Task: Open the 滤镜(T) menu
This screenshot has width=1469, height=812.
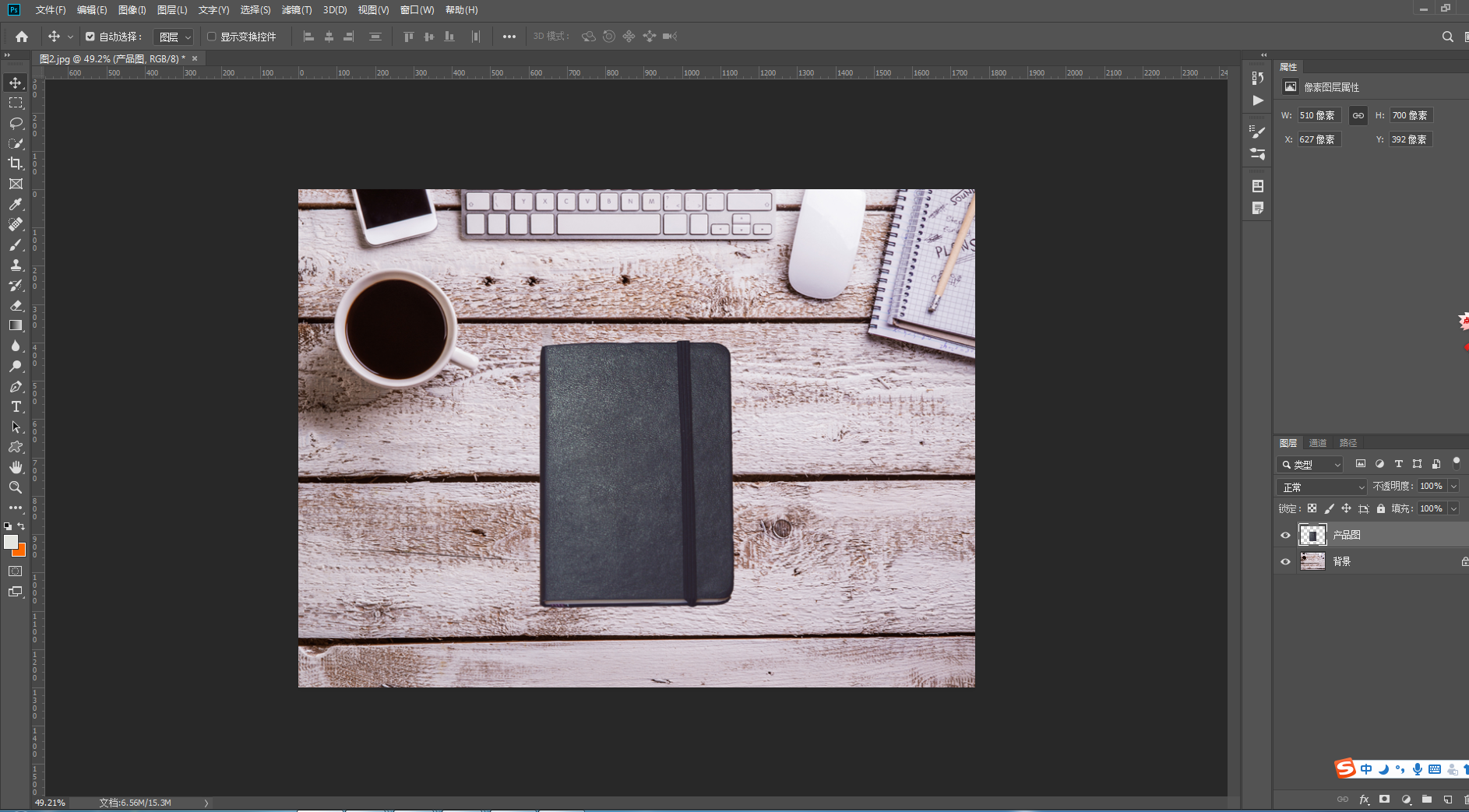Action: click(297, 10)
